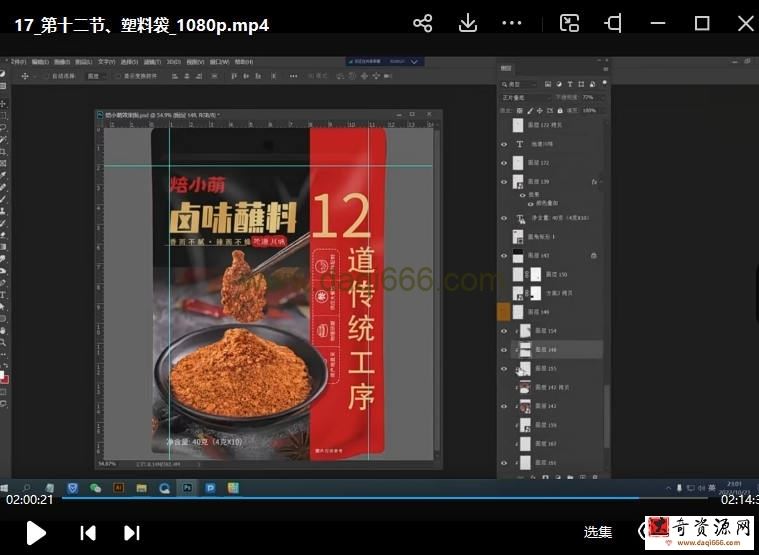Viewport: 759px width, 555px height.
Task: Click the document zoom percentage field
Action: click(x=107, y=464)
